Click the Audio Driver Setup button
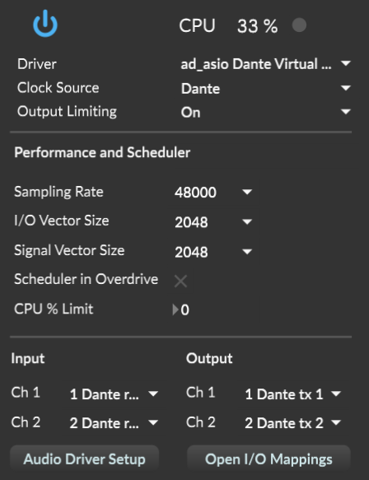 click(85, 459)
